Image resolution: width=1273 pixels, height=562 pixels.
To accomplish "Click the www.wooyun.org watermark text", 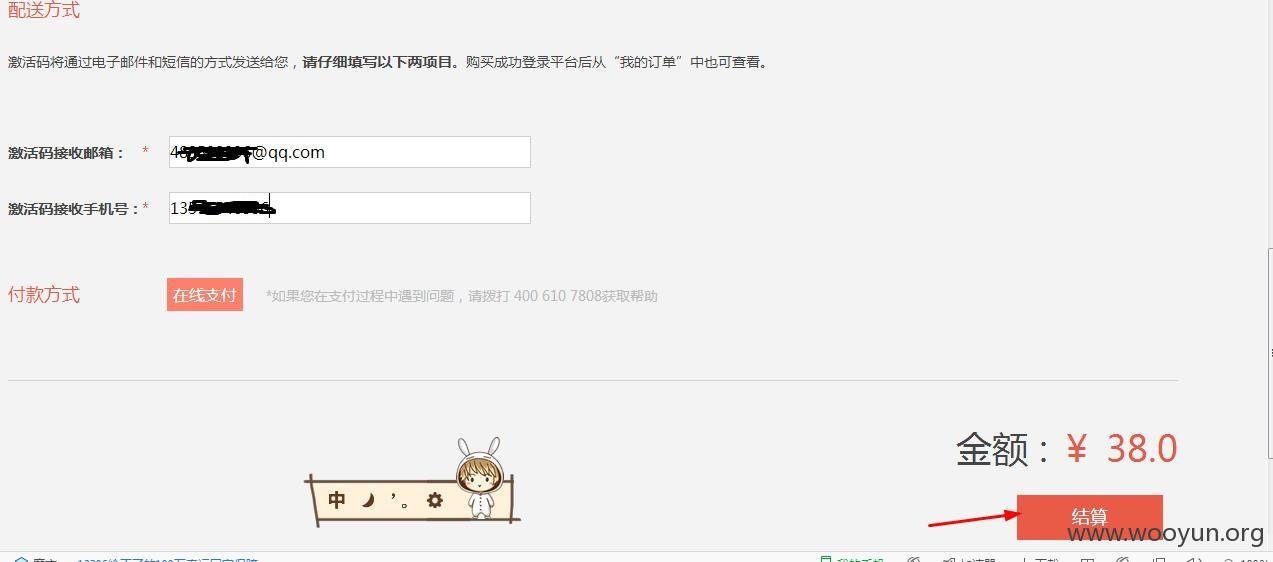I will point(1165,533).
